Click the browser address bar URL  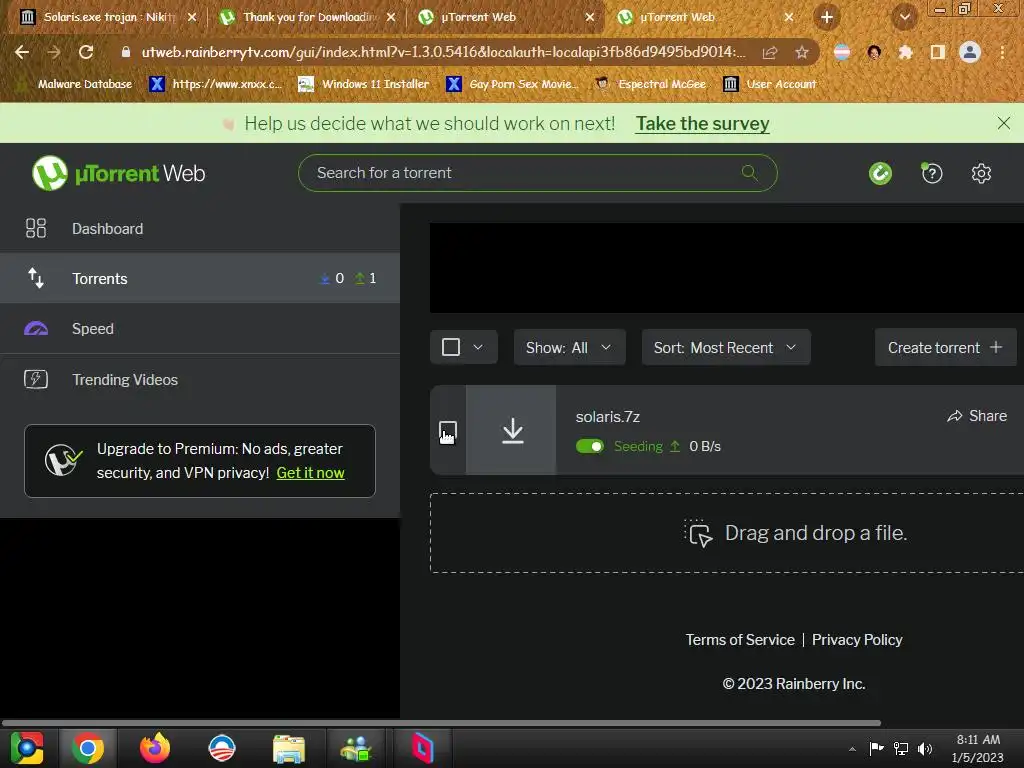tap(443, 52)
